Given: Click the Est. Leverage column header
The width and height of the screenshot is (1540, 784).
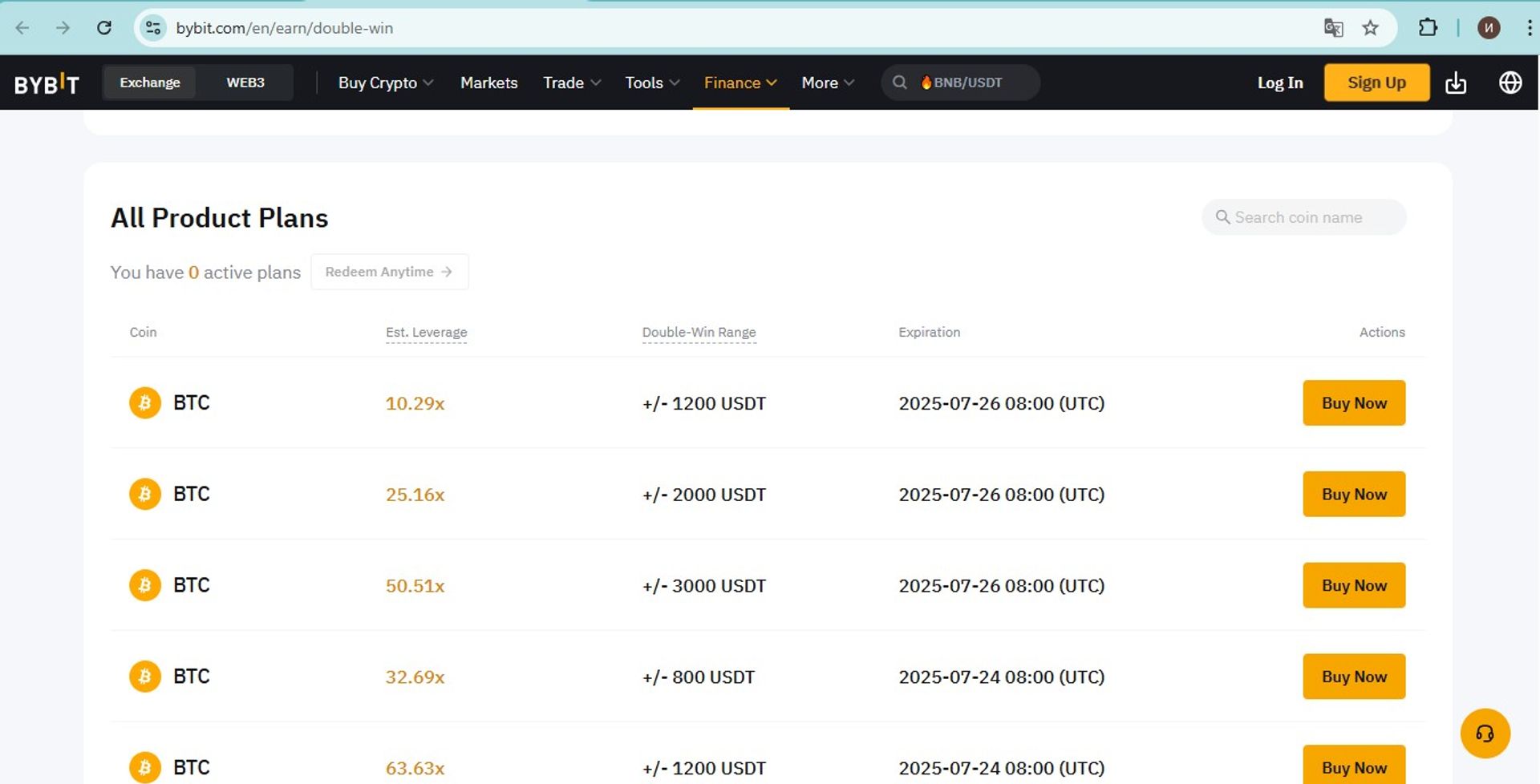Looking at the screenshot, I should [x=426, y=332].
